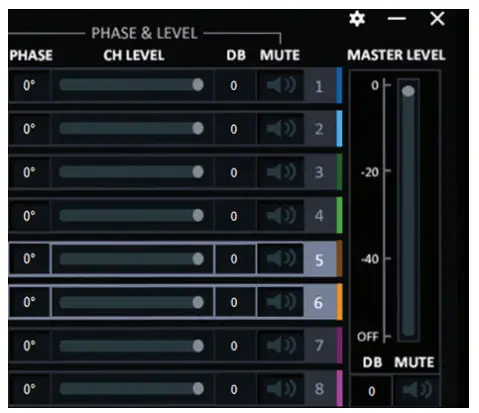This screenshot has height=413, width=479.
Task: Click the channel 7 DB value field
Action: (235, 345)
